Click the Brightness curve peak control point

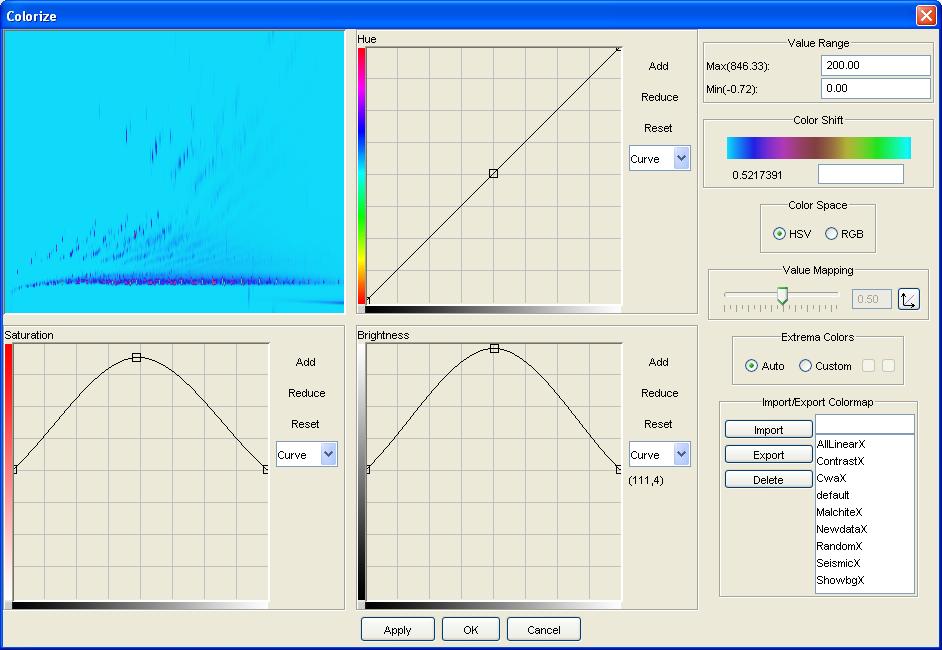click(494, 348)
